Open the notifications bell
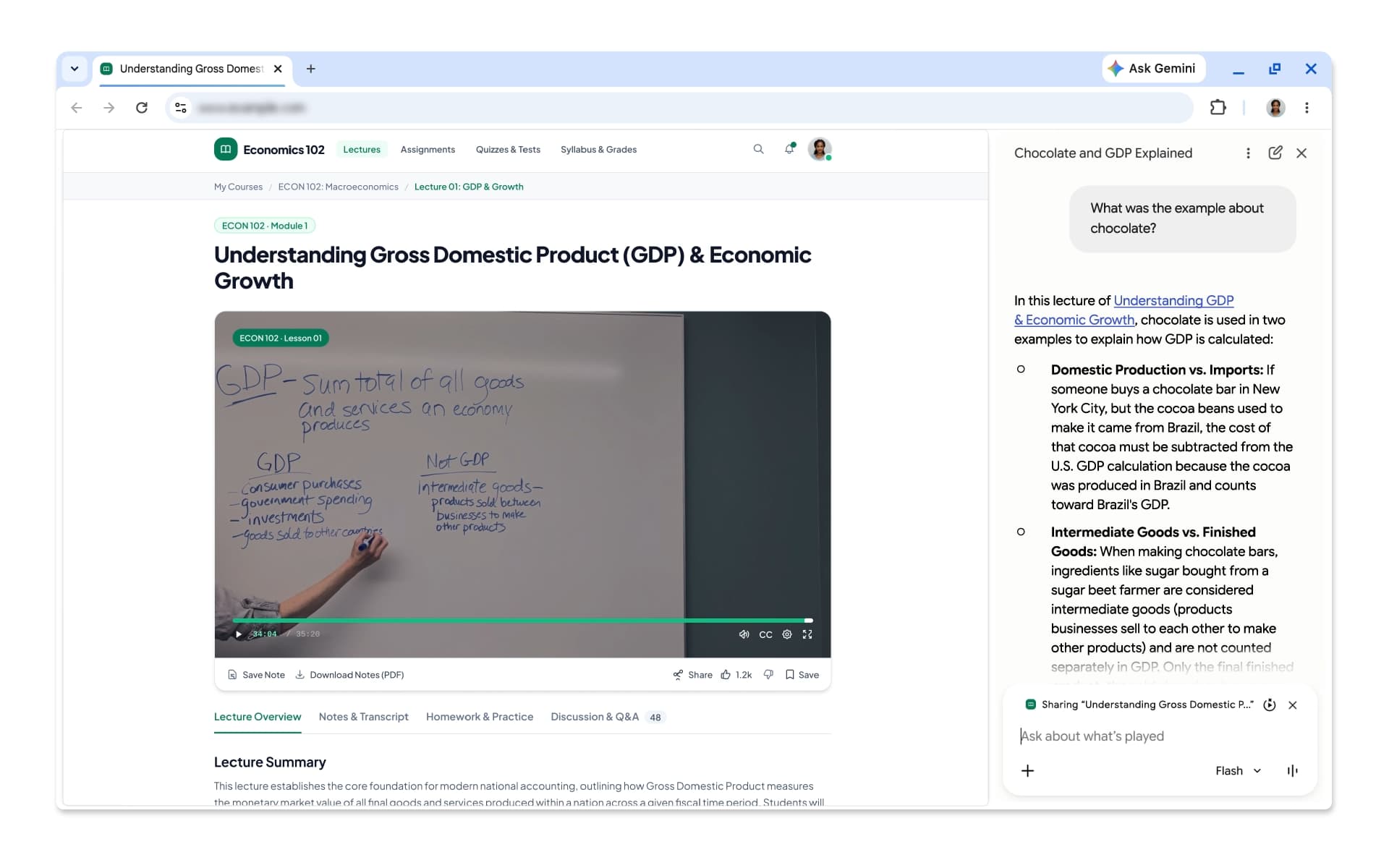This screenshot has height=868, width=1389. [x=789, y=149]
